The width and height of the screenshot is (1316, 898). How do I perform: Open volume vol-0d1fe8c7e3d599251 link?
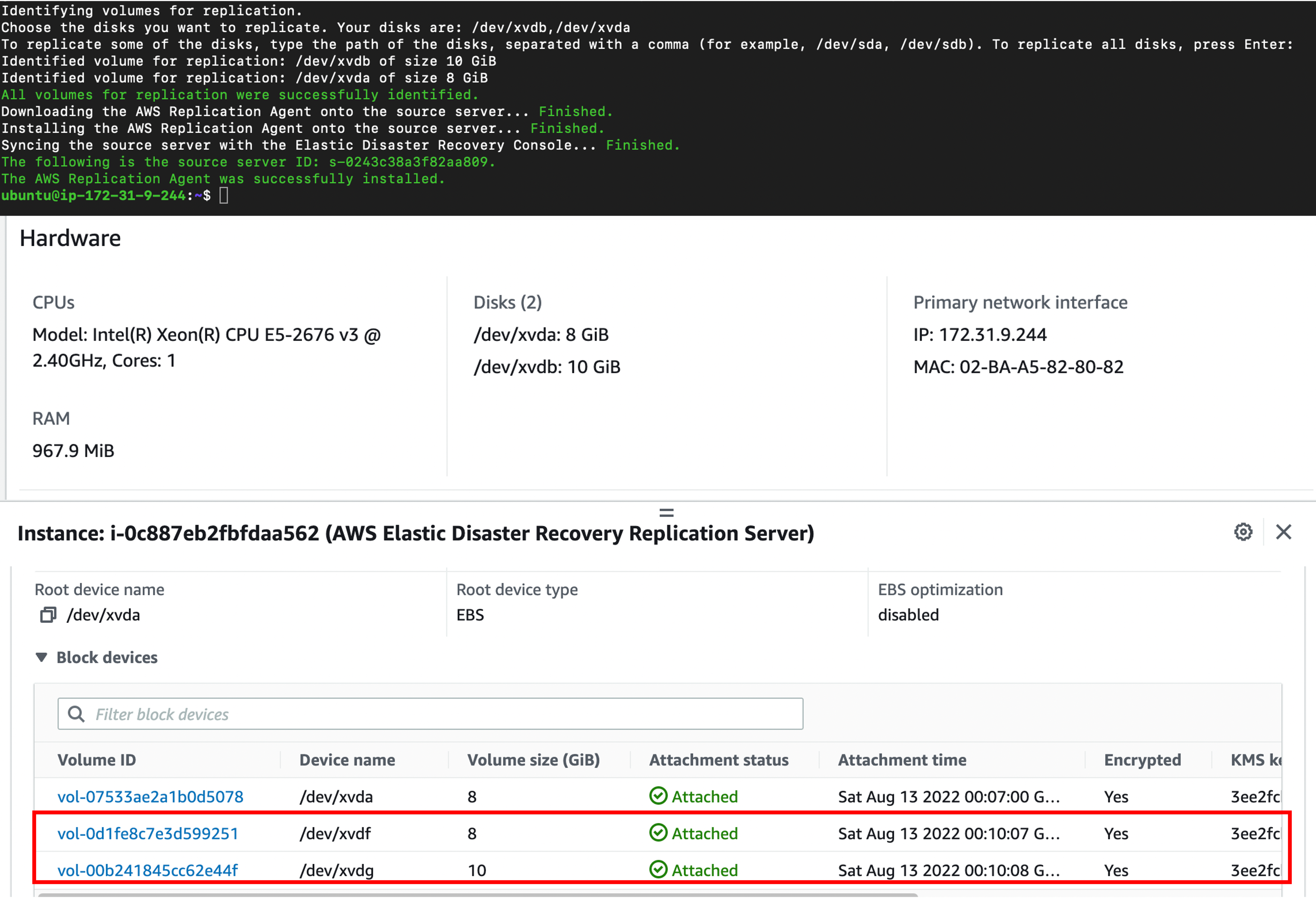(x=148, y=833)
